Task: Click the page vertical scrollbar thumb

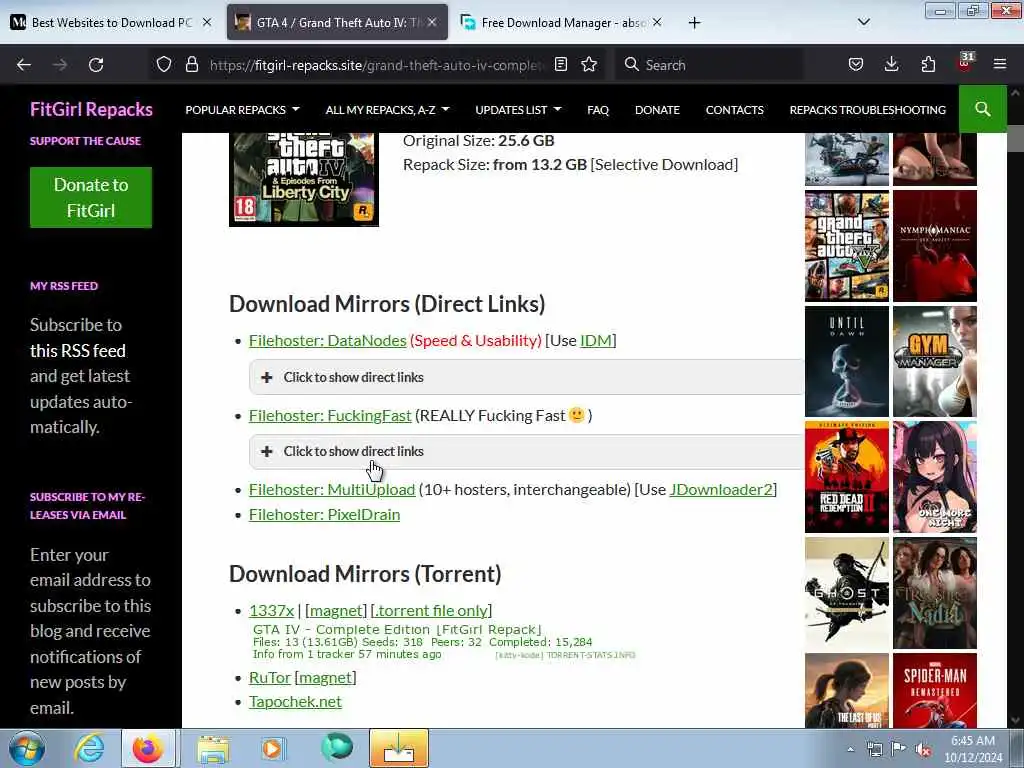Action: (1015, 137)
